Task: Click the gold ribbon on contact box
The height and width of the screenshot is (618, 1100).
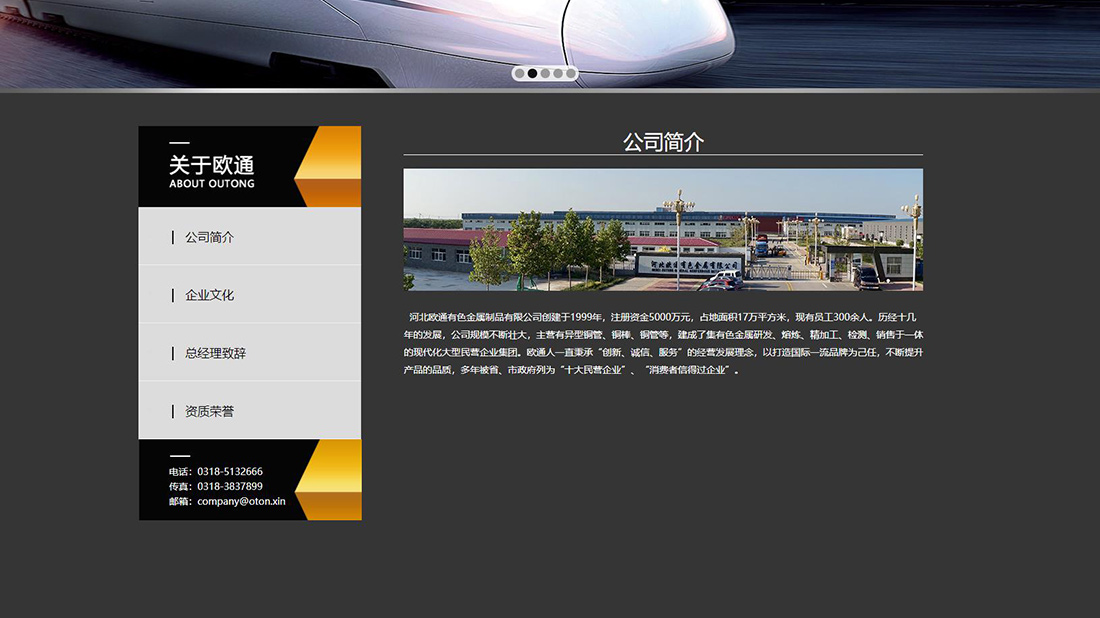Action: [332, 480]
